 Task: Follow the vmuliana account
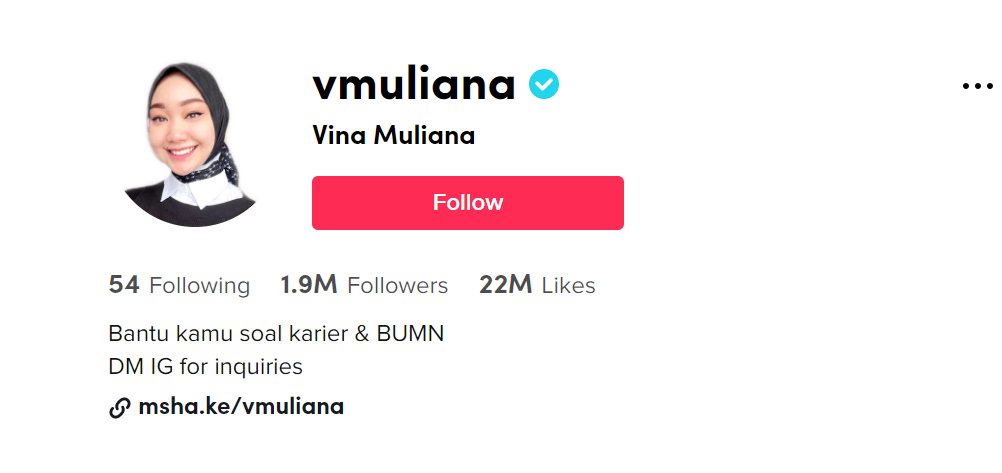pos(468,203)
